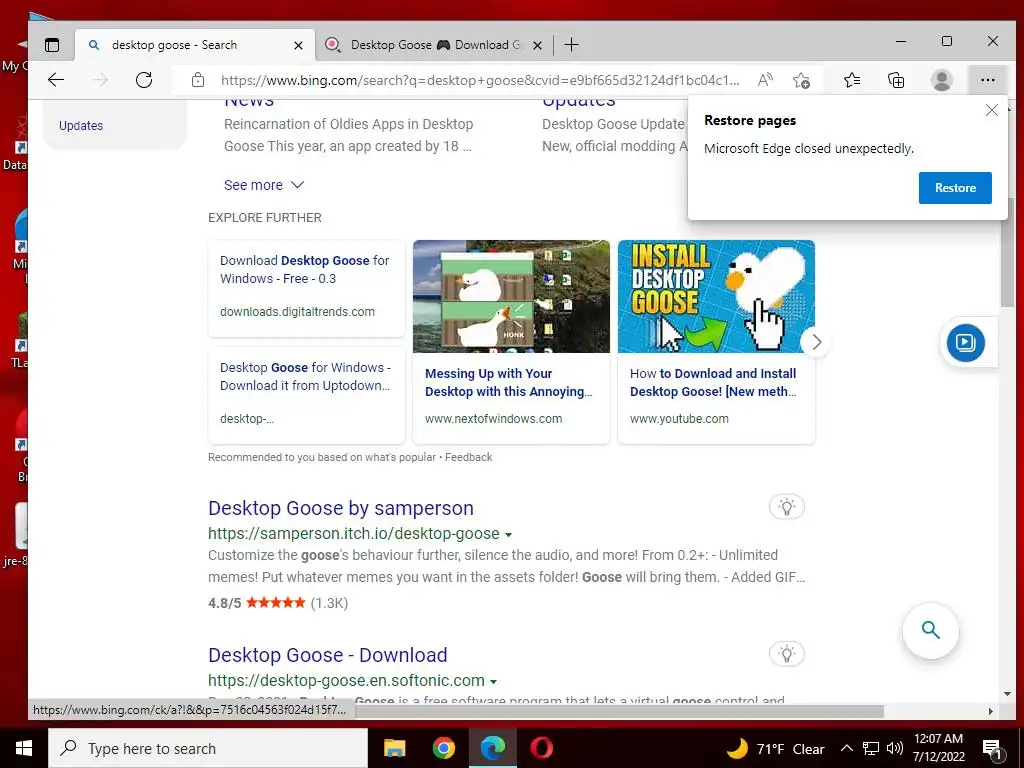1024x768 pixels.
Task: Click the lightbulb icon beside Desktop Goose by samperson
Action: click(x=787, y=507)
